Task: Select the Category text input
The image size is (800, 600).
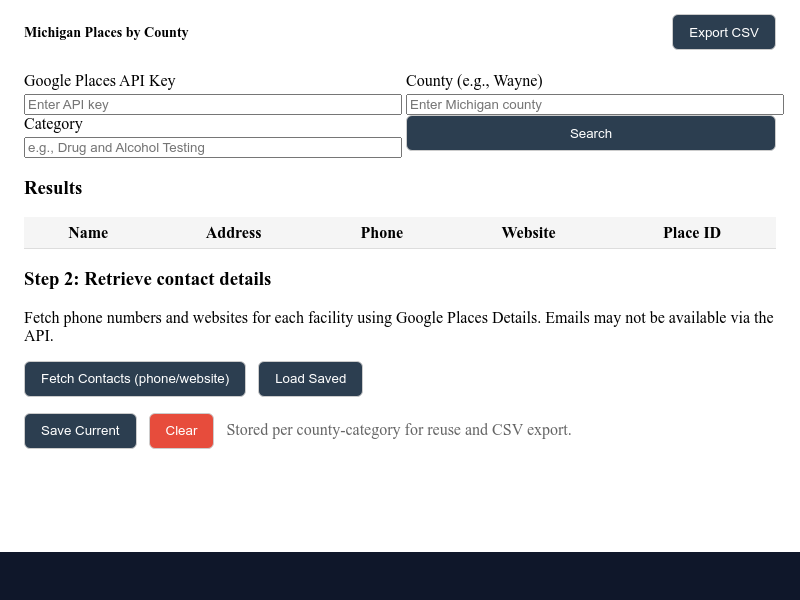Action: click(212, 147)
